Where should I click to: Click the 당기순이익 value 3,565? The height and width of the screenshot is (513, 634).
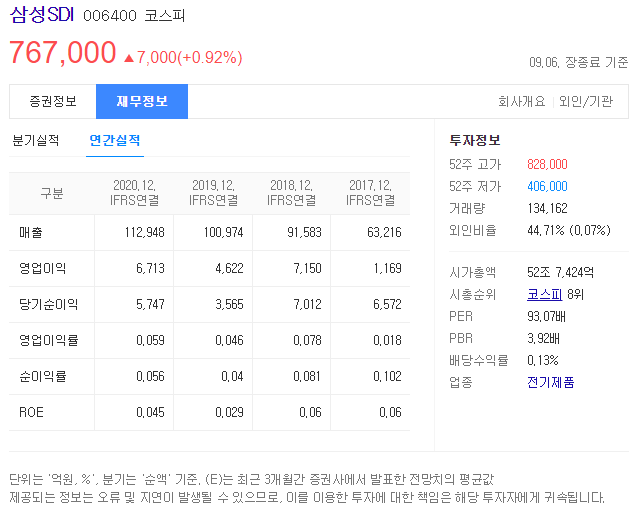point(229,304)
